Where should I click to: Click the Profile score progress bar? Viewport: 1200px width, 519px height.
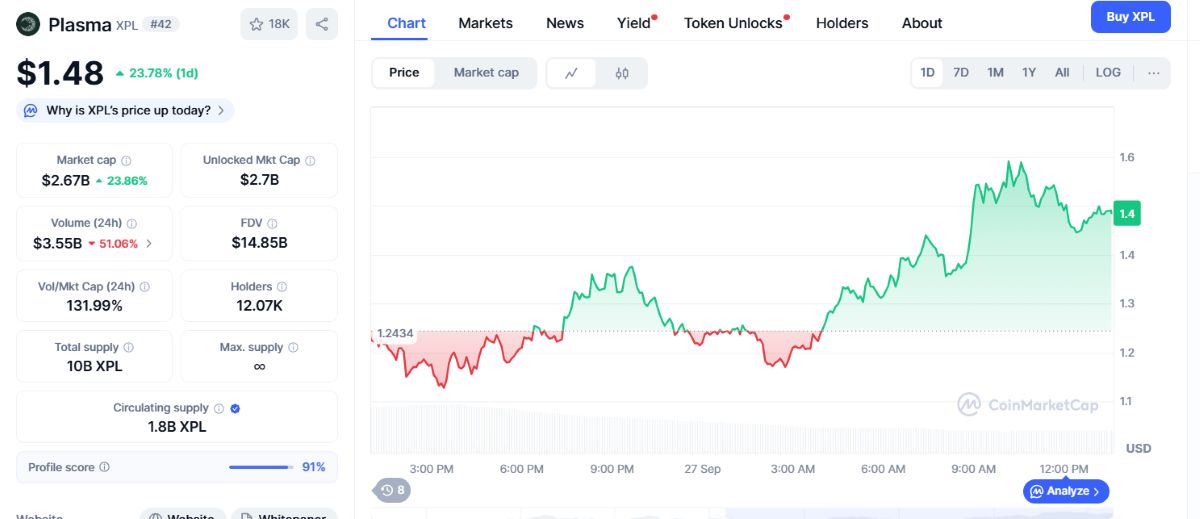pos(262,467)
